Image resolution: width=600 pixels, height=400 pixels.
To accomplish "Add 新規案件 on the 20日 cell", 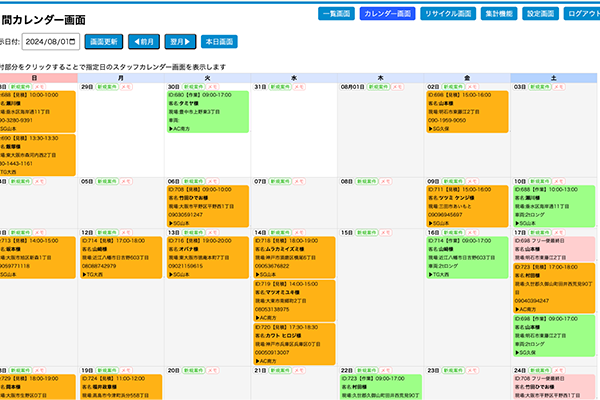I will (x=194, y=368).
